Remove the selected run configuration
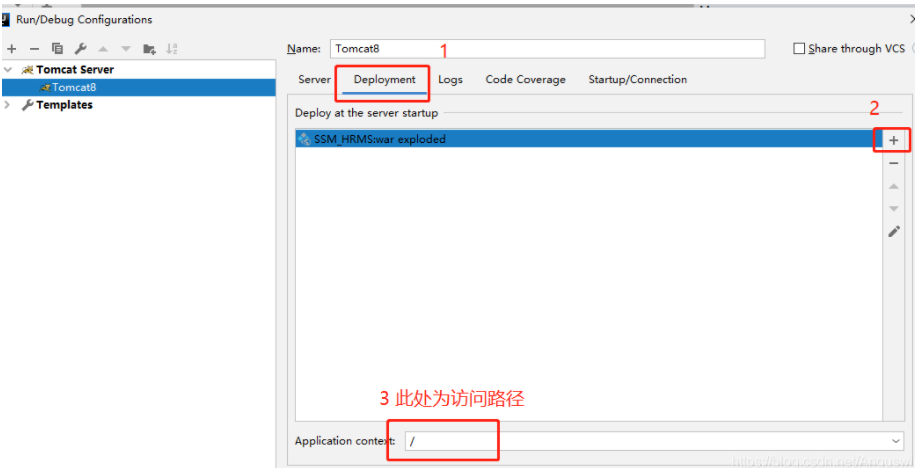Screen dimensions: 915x468 pos(34,49)
